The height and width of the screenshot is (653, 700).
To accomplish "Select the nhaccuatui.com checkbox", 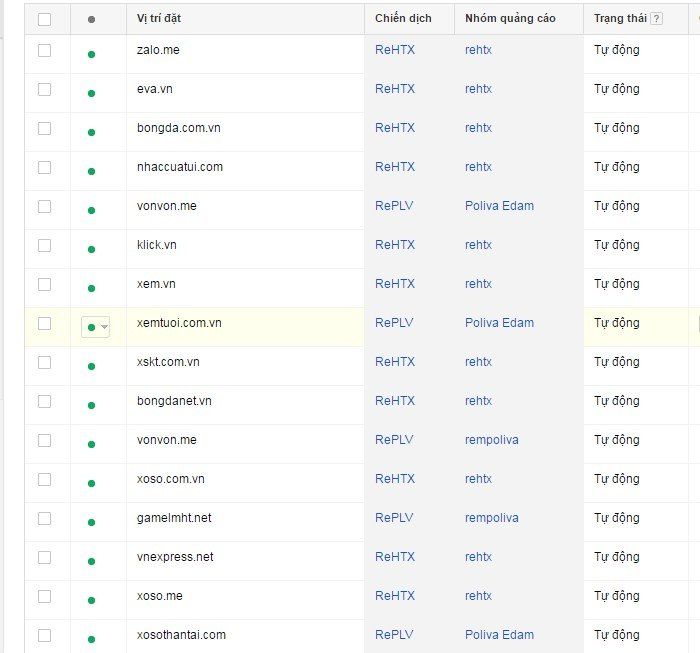I will 44,167.
